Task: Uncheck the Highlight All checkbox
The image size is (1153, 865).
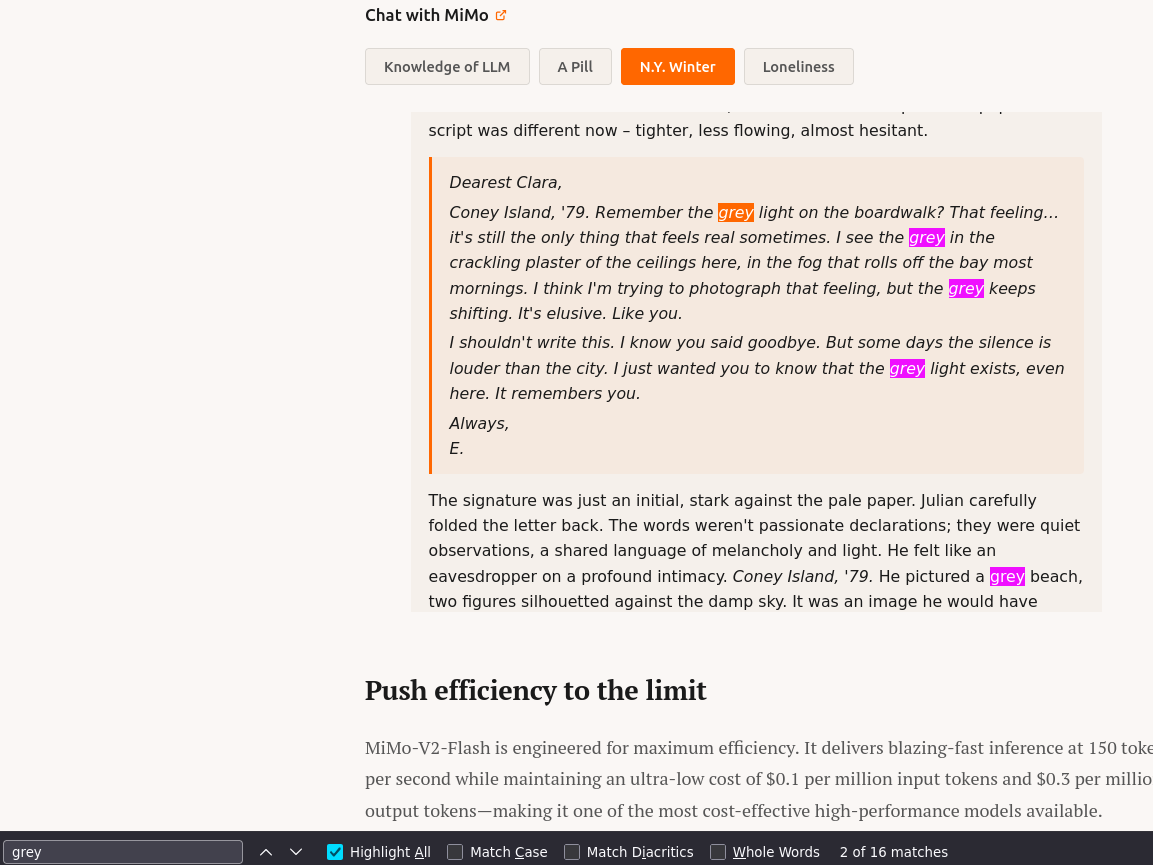Action: 335,852
